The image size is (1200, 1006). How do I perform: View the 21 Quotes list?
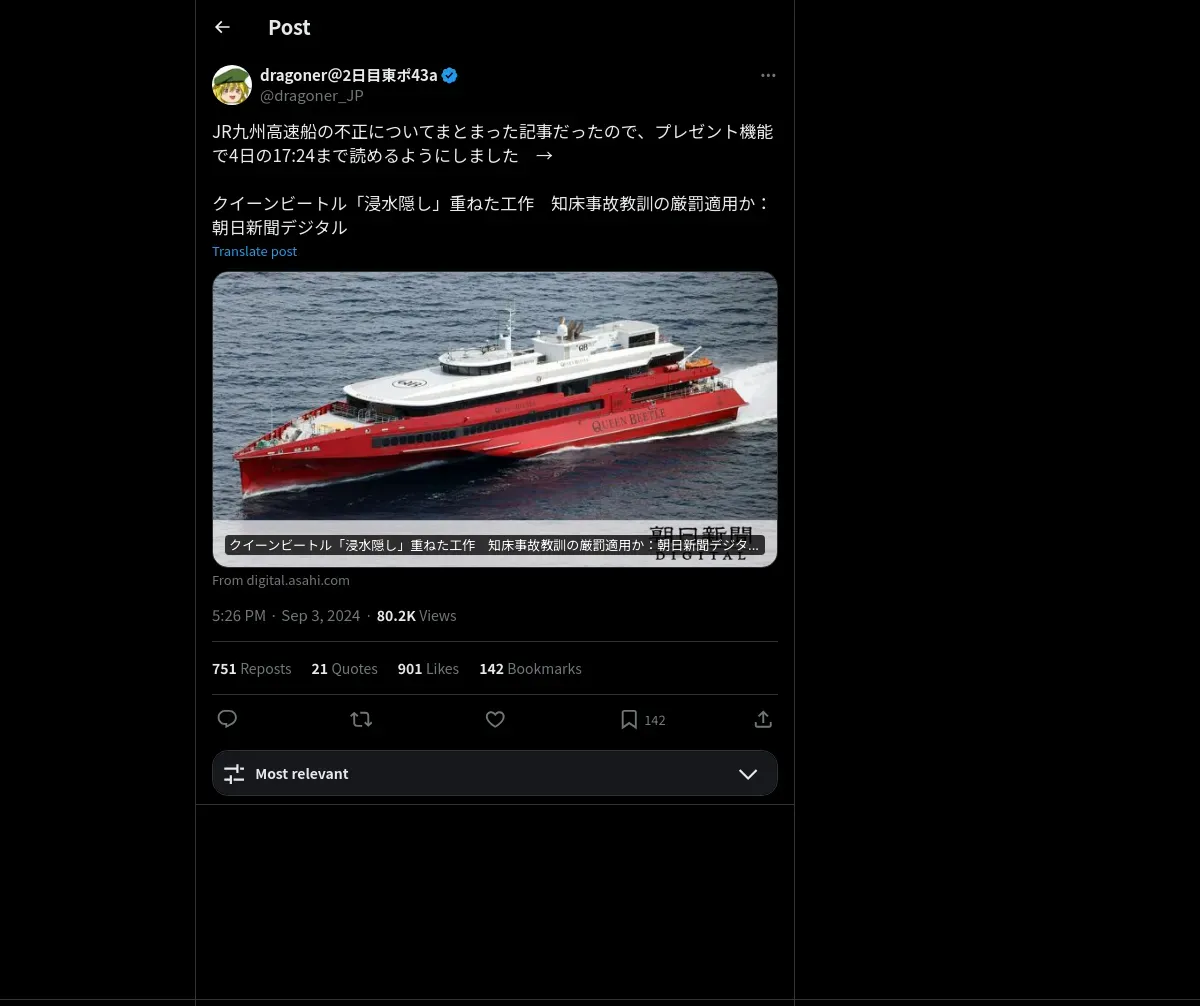coord(345,668)
